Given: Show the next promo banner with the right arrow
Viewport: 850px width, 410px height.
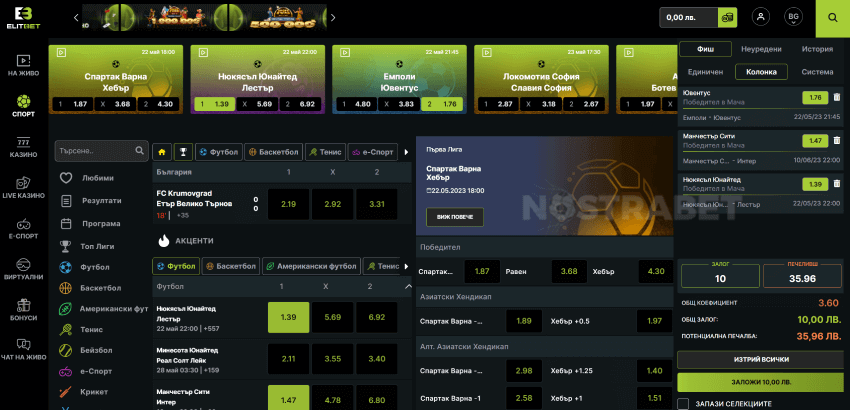Looking at the screenshot, I should [x=332, y=17].
